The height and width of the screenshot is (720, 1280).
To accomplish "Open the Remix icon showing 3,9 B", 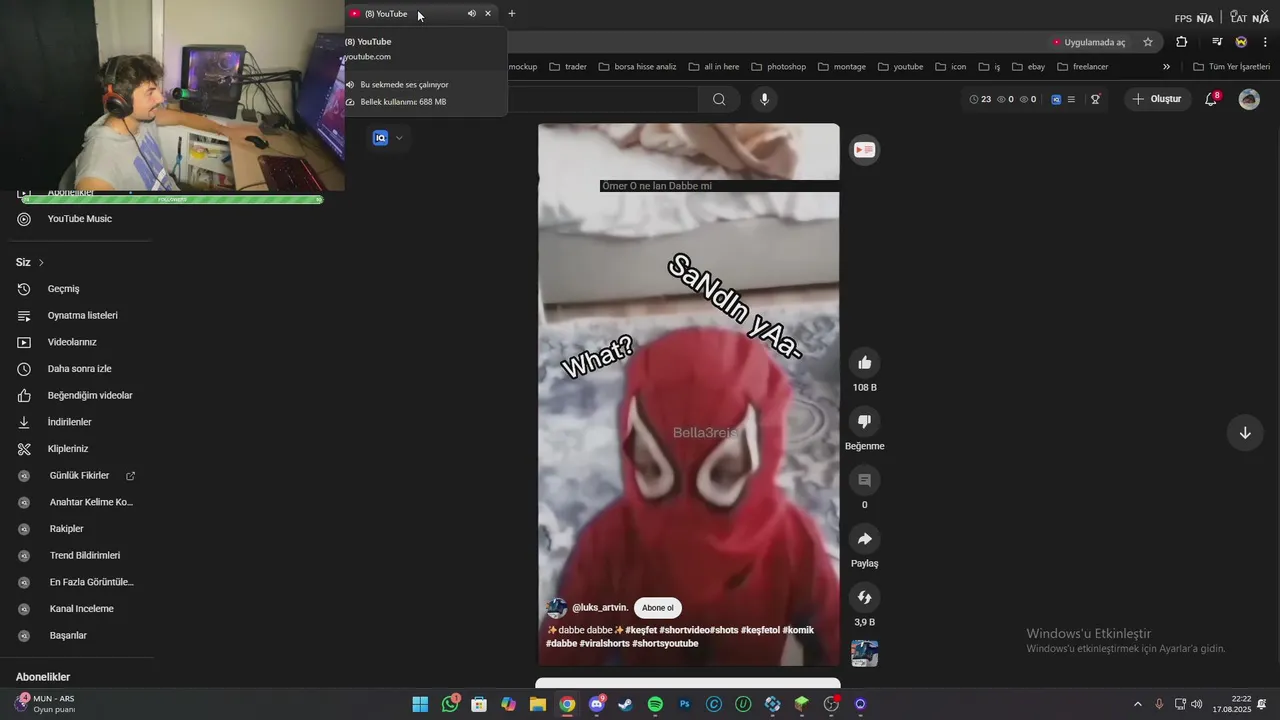I will [x=865, y=598].
